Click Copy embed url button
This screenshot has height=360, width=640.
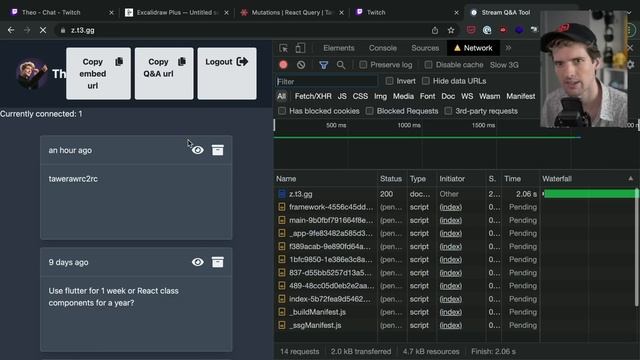click(98, 73)
